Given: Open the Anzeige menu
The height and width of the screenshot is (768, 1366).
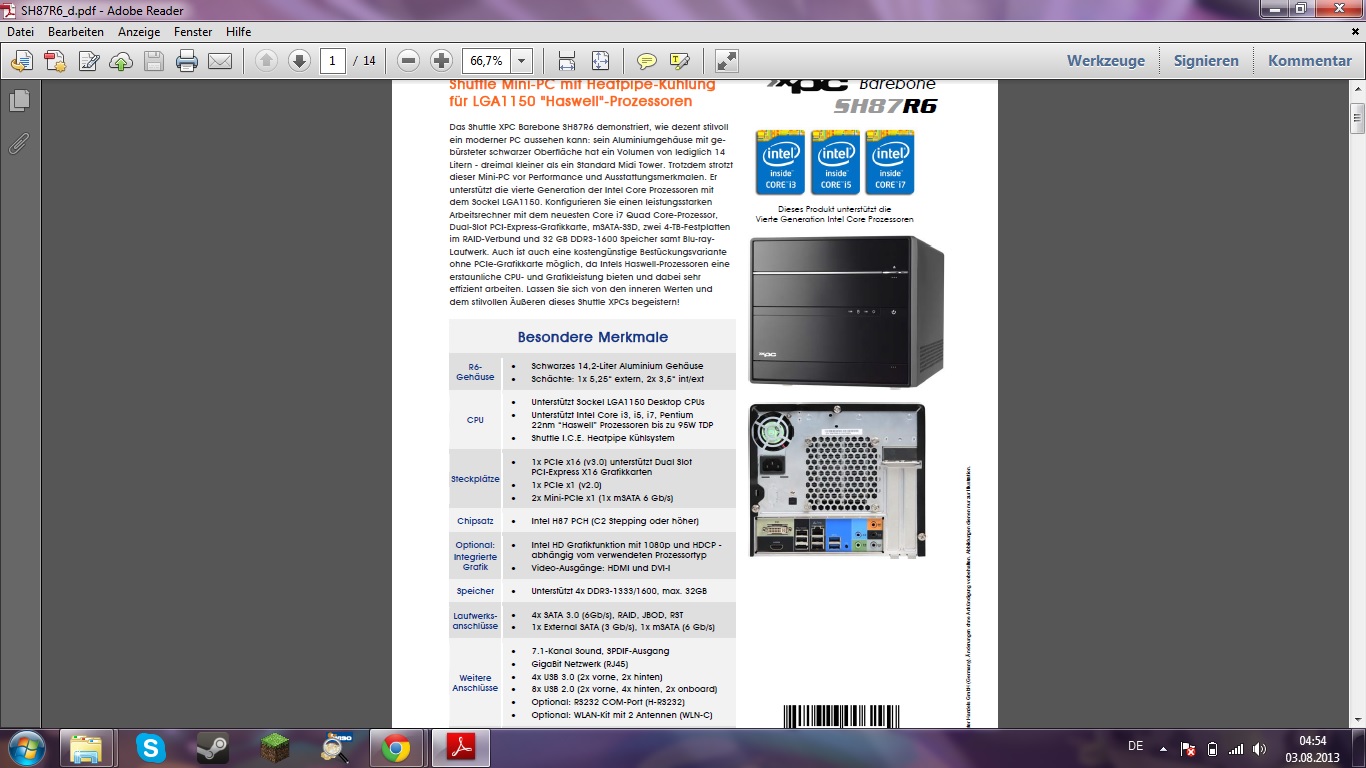Looking at the screenshot, I should [x=139, y=32].
